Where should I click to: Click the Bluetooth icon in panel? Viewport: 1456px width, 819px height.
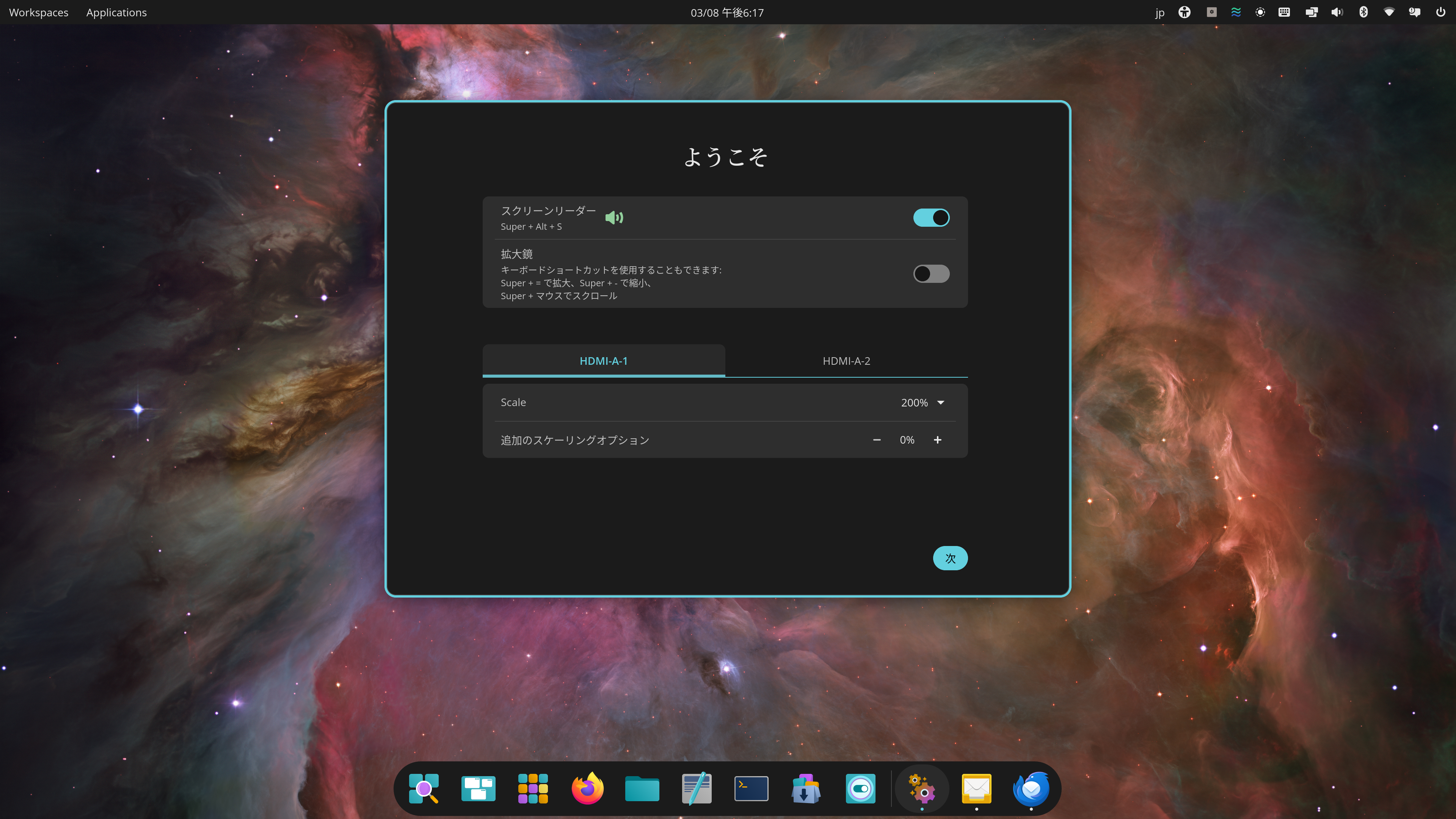[x=1363, y=13]
